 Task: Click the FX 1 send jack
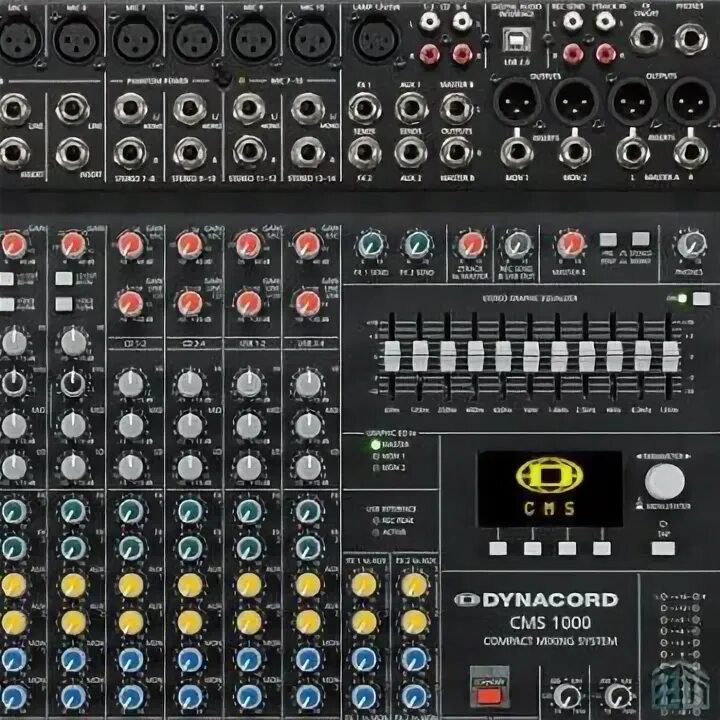click(x=364, y=109)
